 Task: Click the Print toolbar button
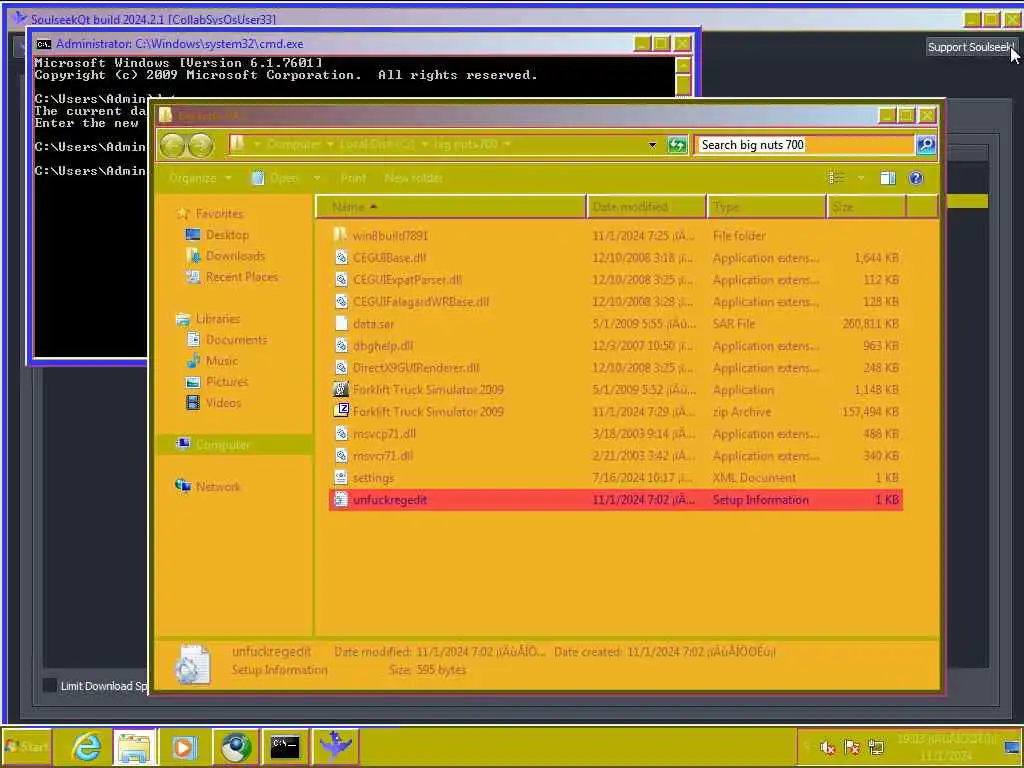click(x=353, y=178)
